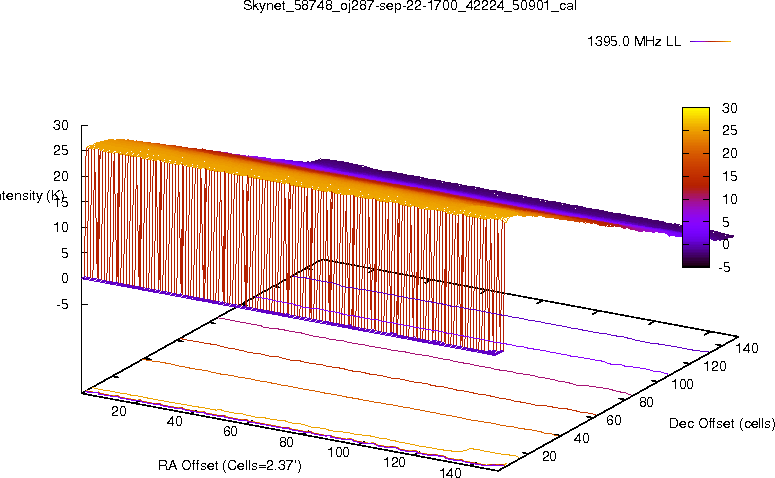Screen dimensions: 775x478
Task: Click the RA Offset tick 40
Action: 174,421
